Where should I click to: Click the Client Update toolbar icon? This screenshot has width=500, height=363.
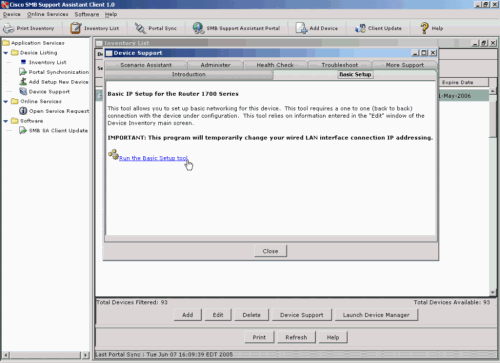(x=360, y=28)
